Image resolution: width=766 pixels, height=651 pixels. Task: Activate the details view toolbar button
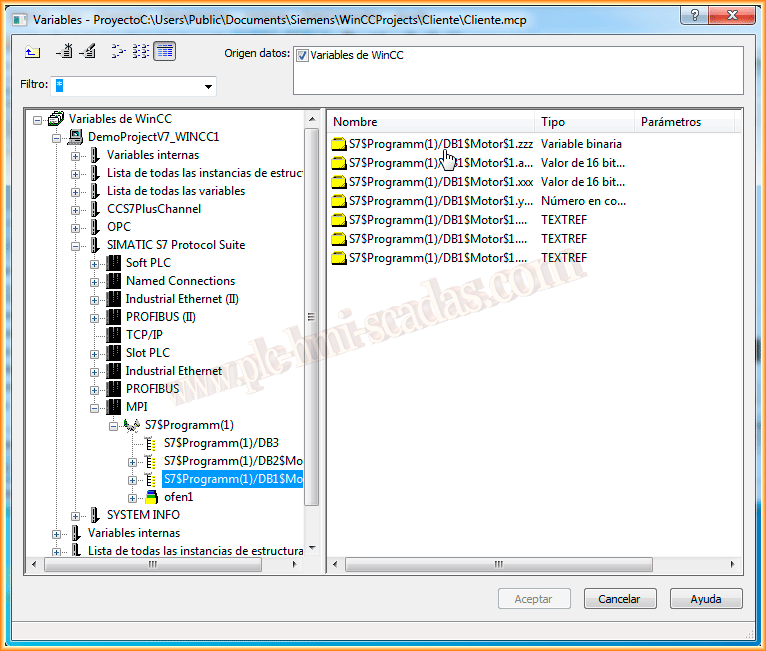[x=165, y=52]
